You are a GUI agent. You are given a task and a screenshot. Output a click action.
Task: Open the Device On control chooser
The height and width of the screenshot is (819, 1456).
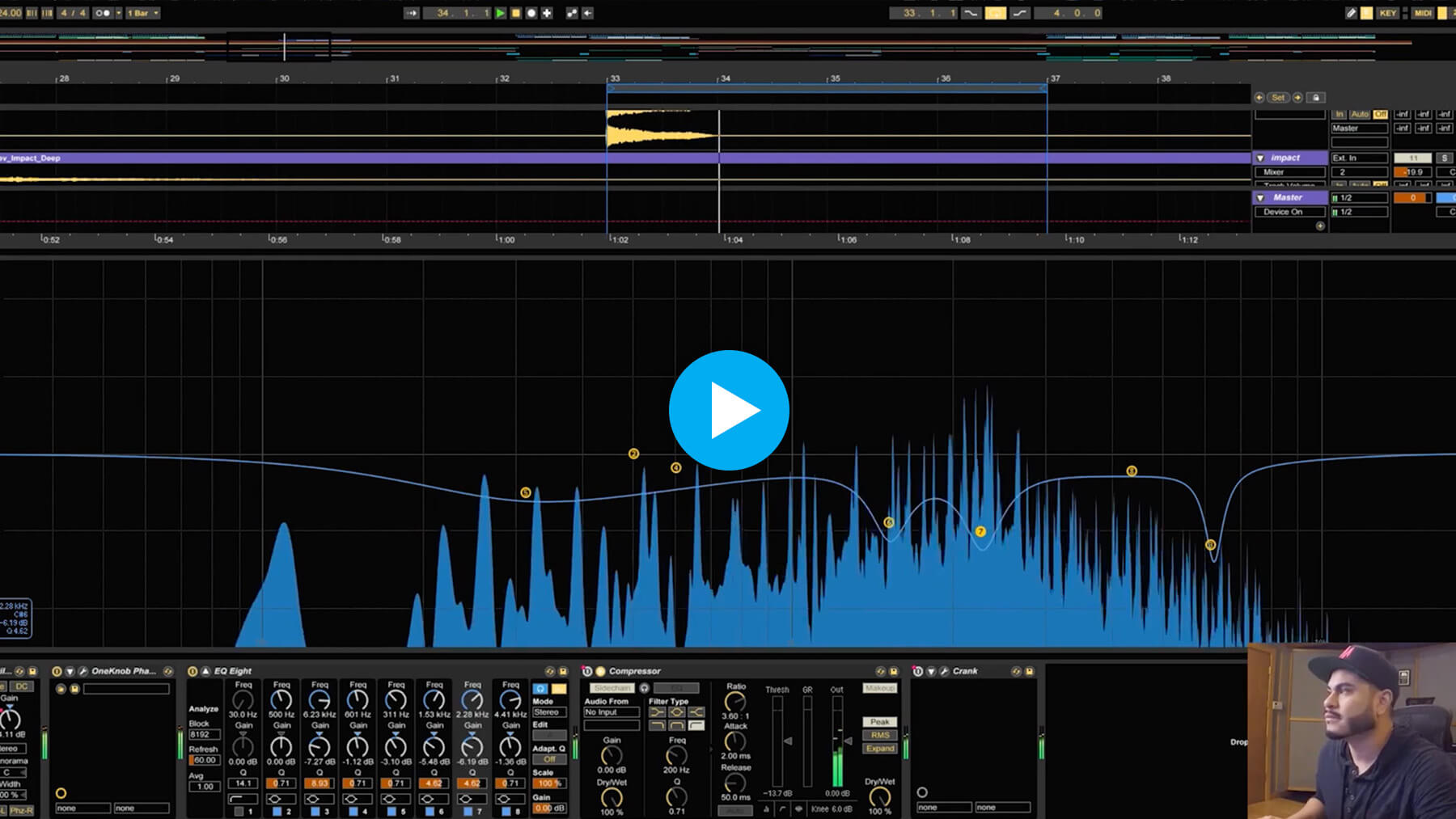coord(1289,212)
